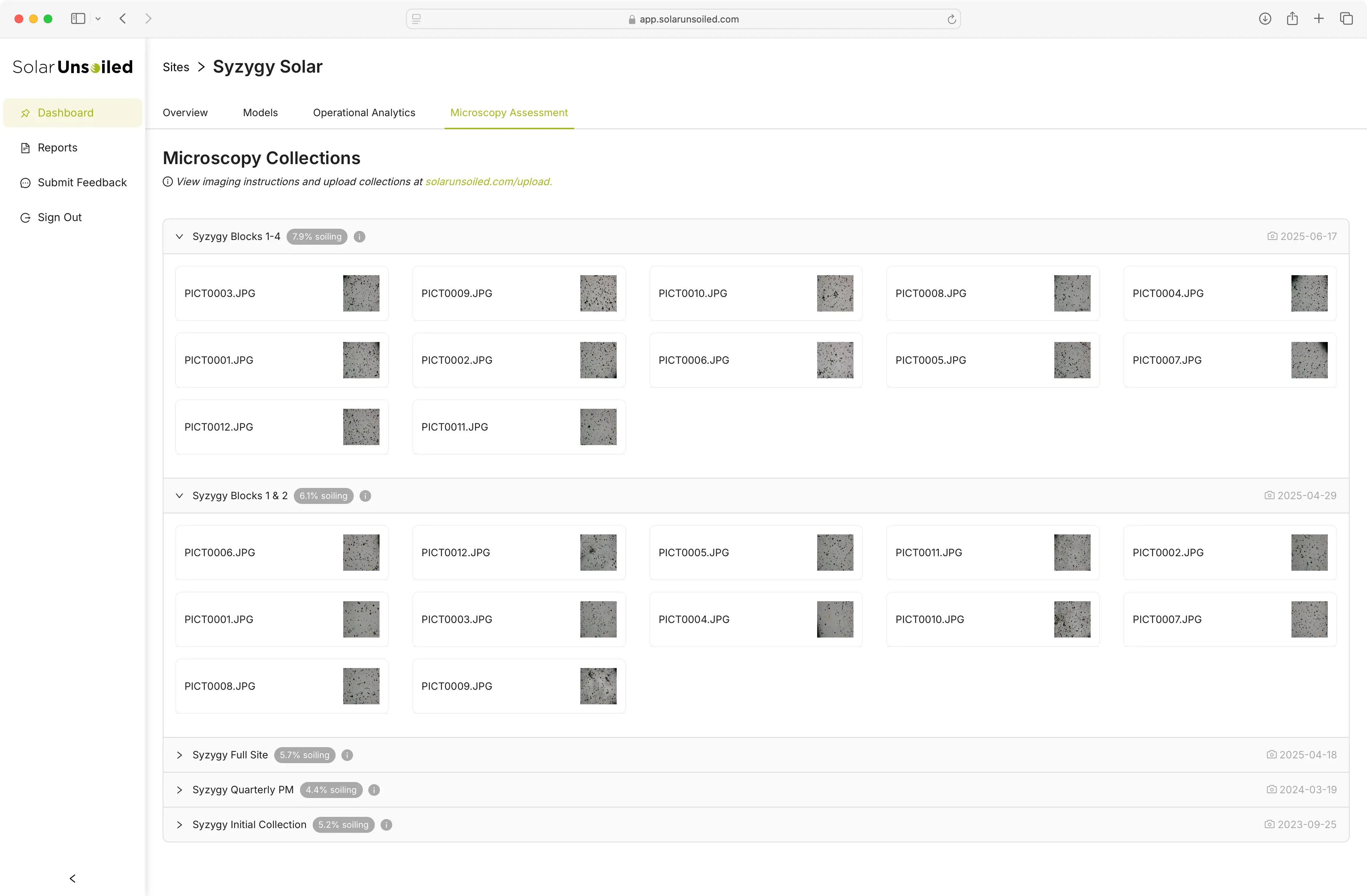Click info icon beside Syzygy Quarterly PM badge
Screen dimensions: 1367x896
pyautogui.click(x=374, y=790)
